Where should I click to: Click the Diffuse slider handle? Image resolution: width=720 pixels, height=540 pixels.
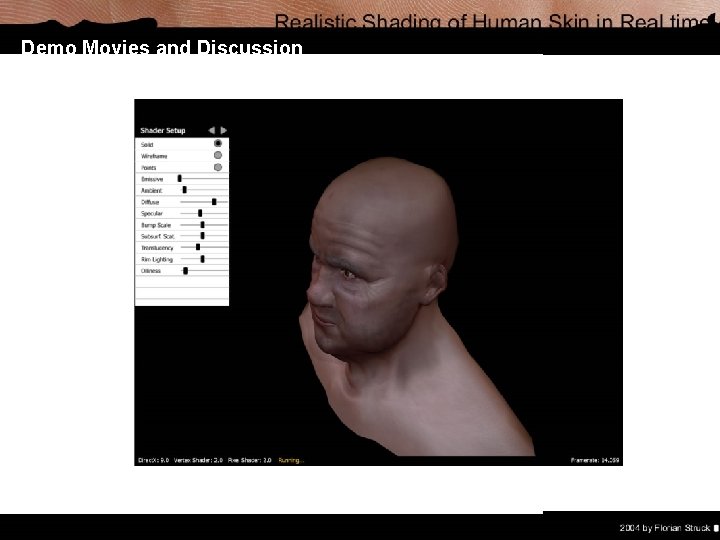pyautogui.click(x=214, y=202)
